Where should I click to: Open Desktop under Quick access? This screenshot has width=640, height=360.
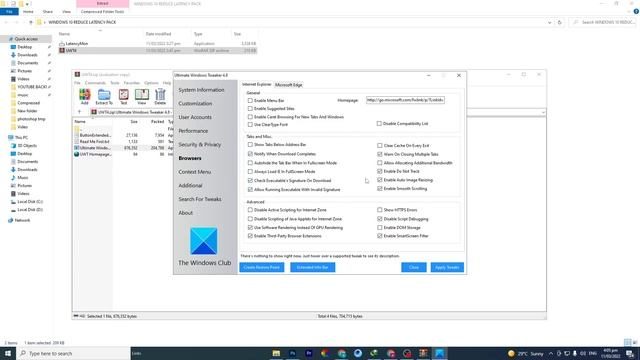24,47
